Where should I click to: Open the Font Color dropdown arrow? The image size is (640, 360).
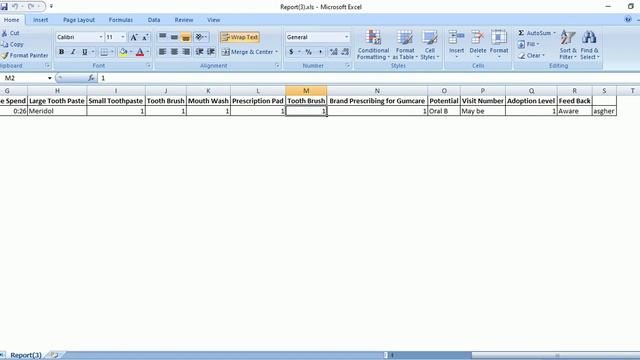pyautogui.click(x=148, y=52)
